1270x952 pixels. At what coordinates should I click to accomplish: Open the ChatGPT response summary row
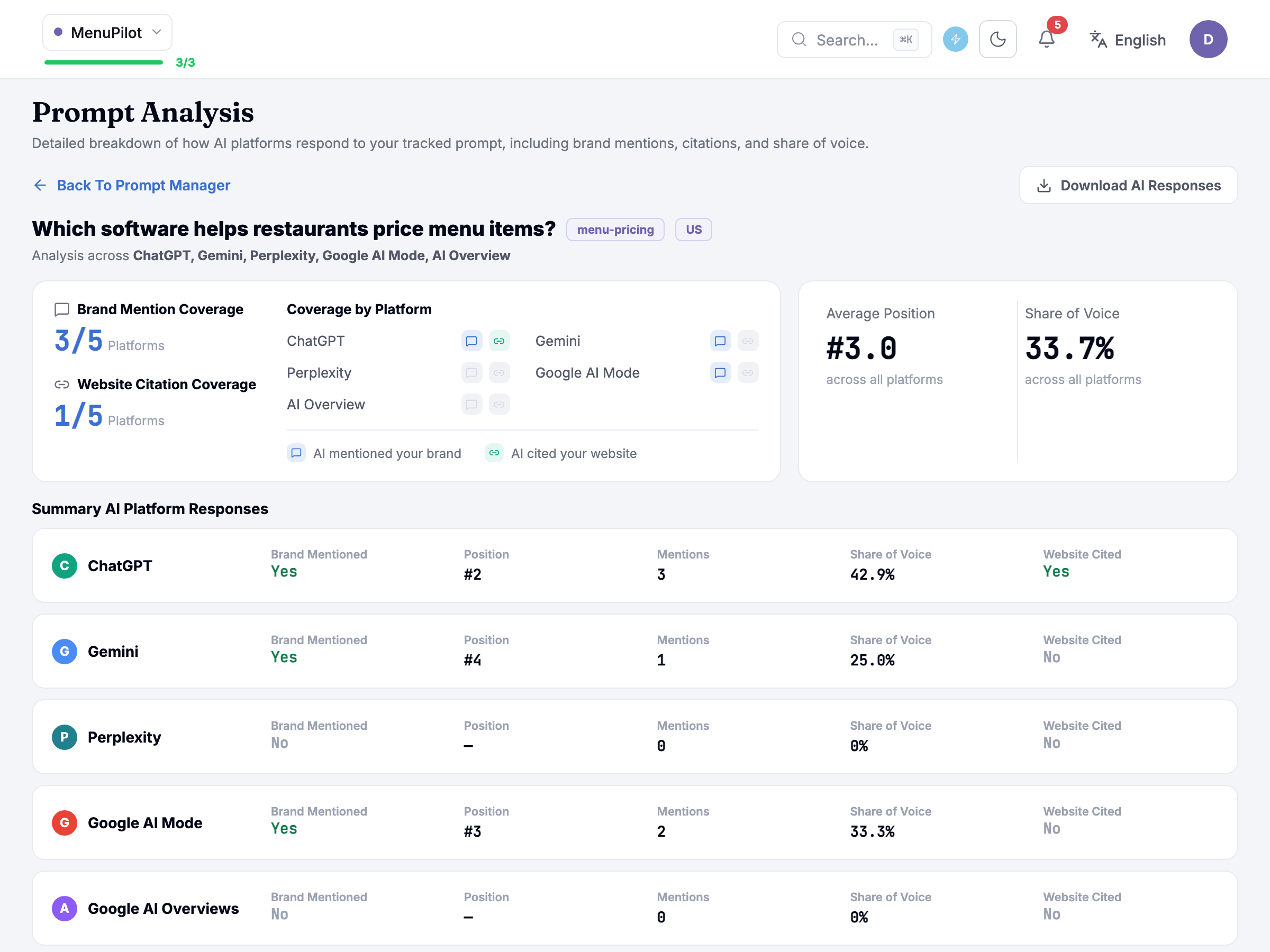[x=634, y=565]
